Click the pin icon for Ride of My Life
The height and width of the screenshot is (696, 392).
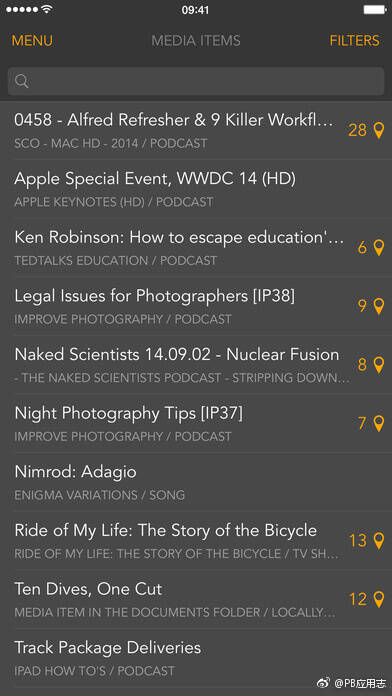click(x=378, y=541)
